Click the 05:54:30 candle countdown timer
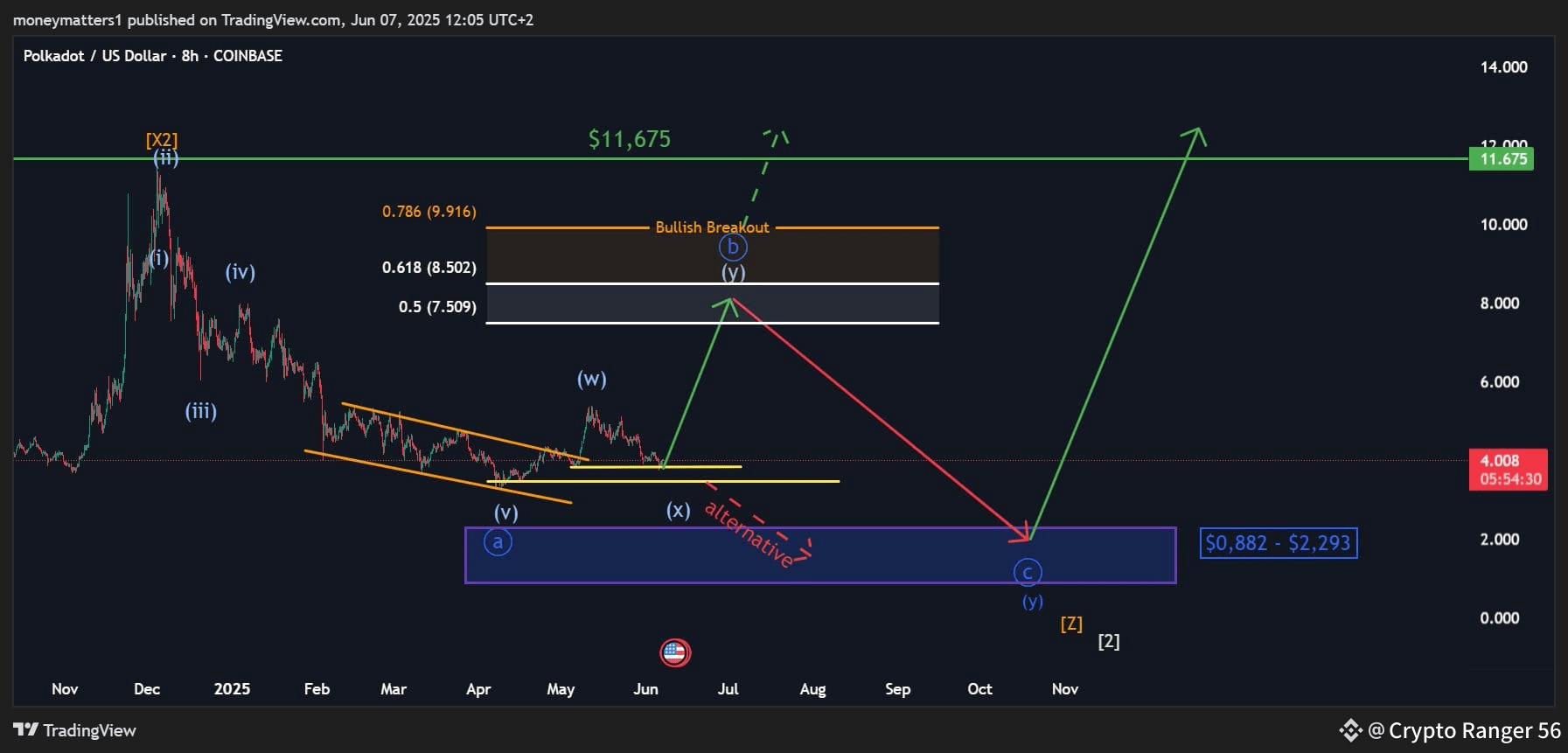Screen dimensions: 1568x753 pos(1509,479)
